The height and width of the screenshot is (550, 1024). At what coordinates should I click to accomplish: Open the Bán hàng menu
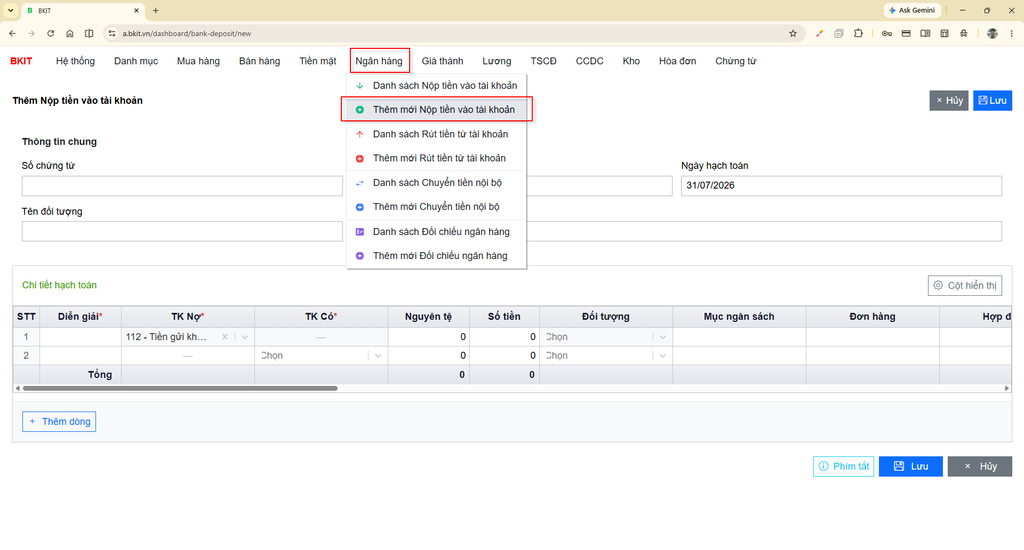click(x=259, y=61)
